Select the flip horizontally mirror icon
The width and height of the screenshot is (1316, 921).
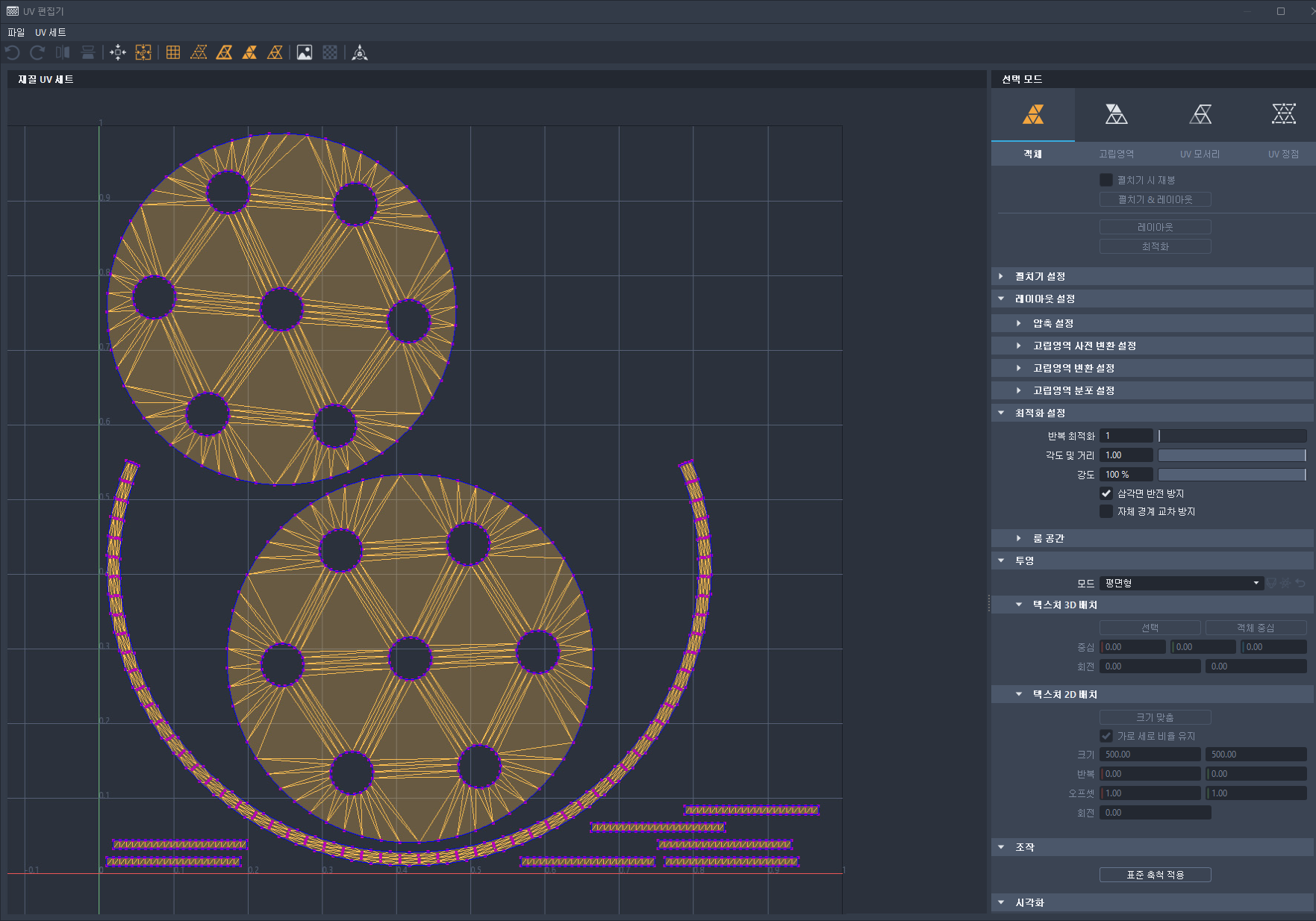point(63,52)
